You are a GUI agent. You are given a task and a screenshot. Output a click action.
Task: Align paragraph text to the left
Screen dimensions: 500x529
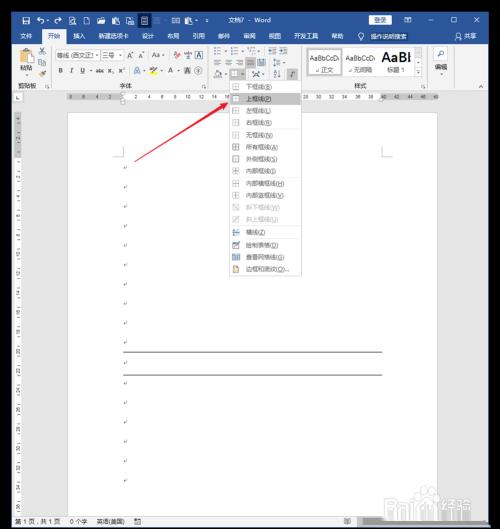click(x=218, y=62)
